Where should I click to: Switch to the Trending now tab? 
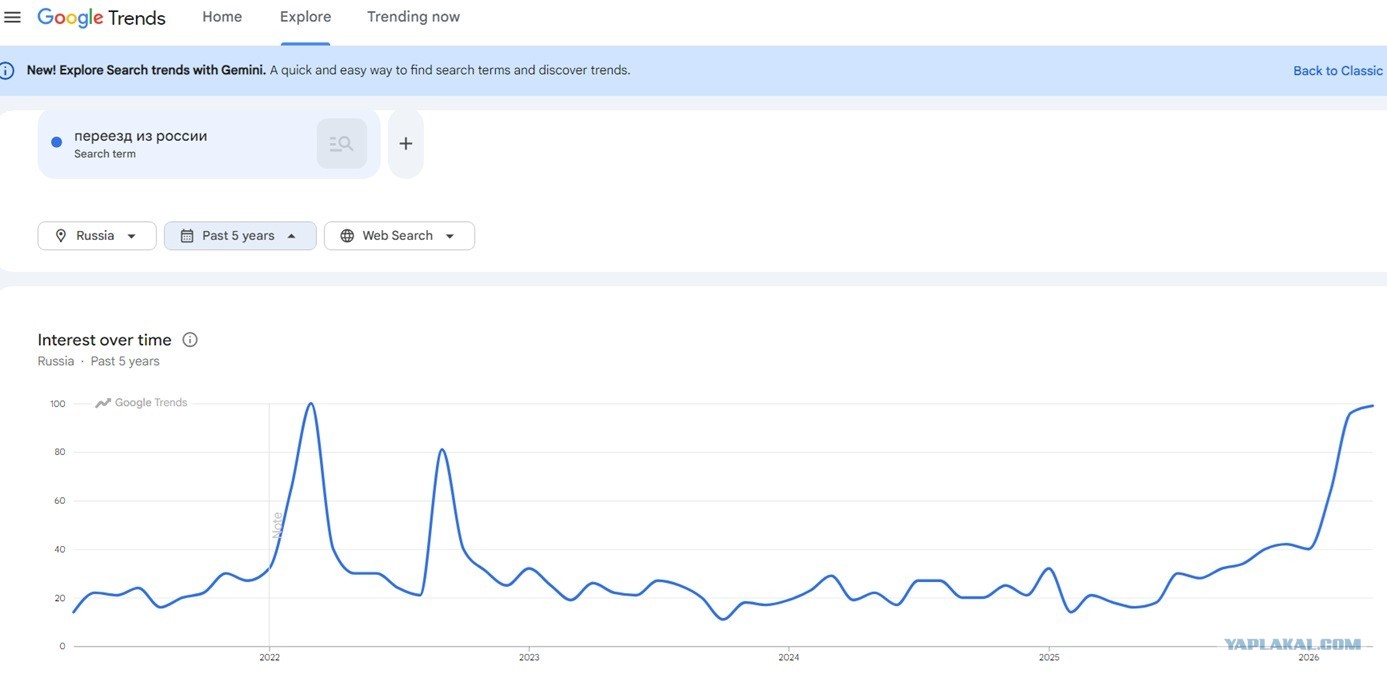[413, 17]
